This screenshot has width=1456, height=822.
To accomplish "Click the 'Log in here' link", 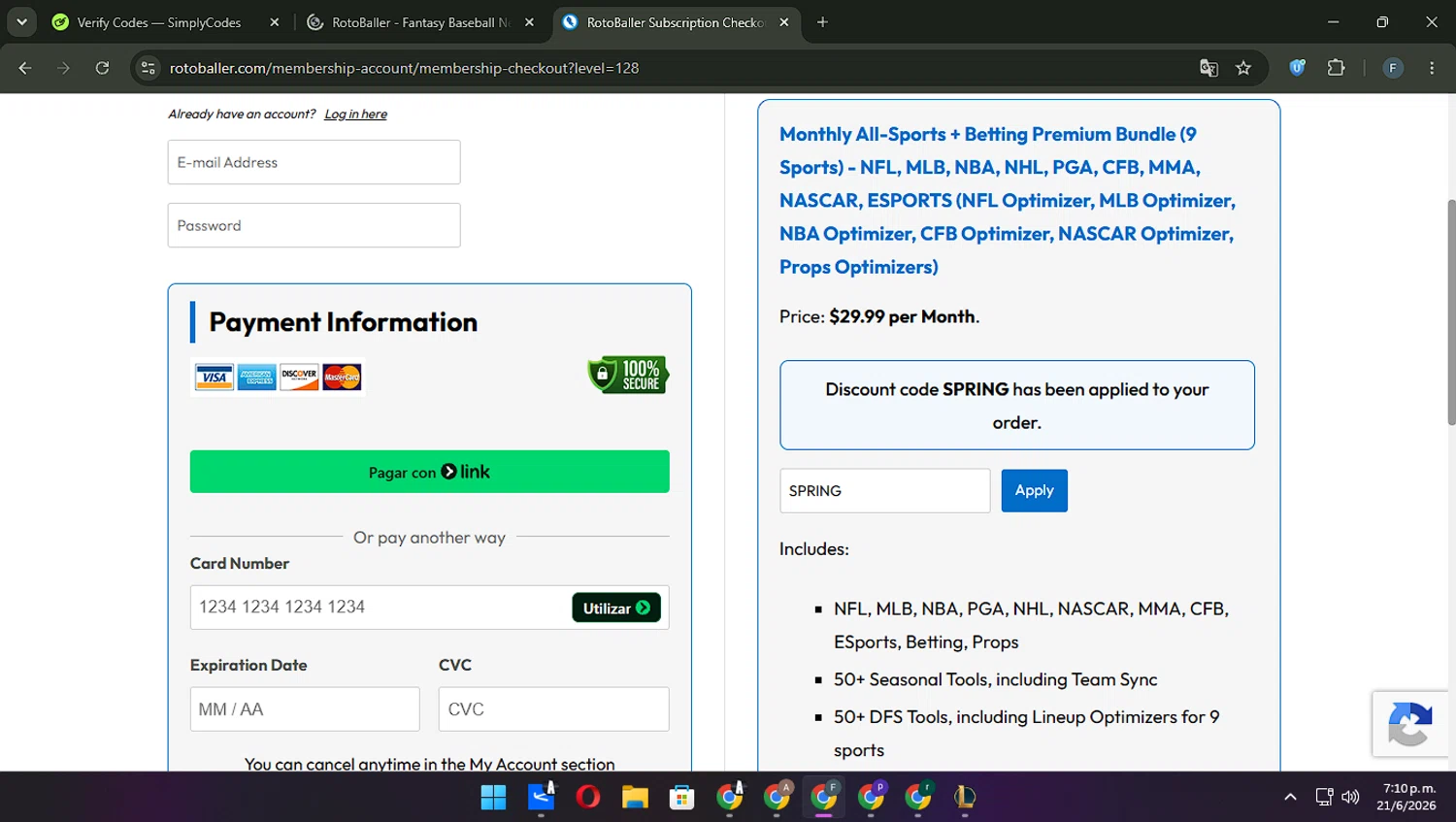I will [355, 114].
